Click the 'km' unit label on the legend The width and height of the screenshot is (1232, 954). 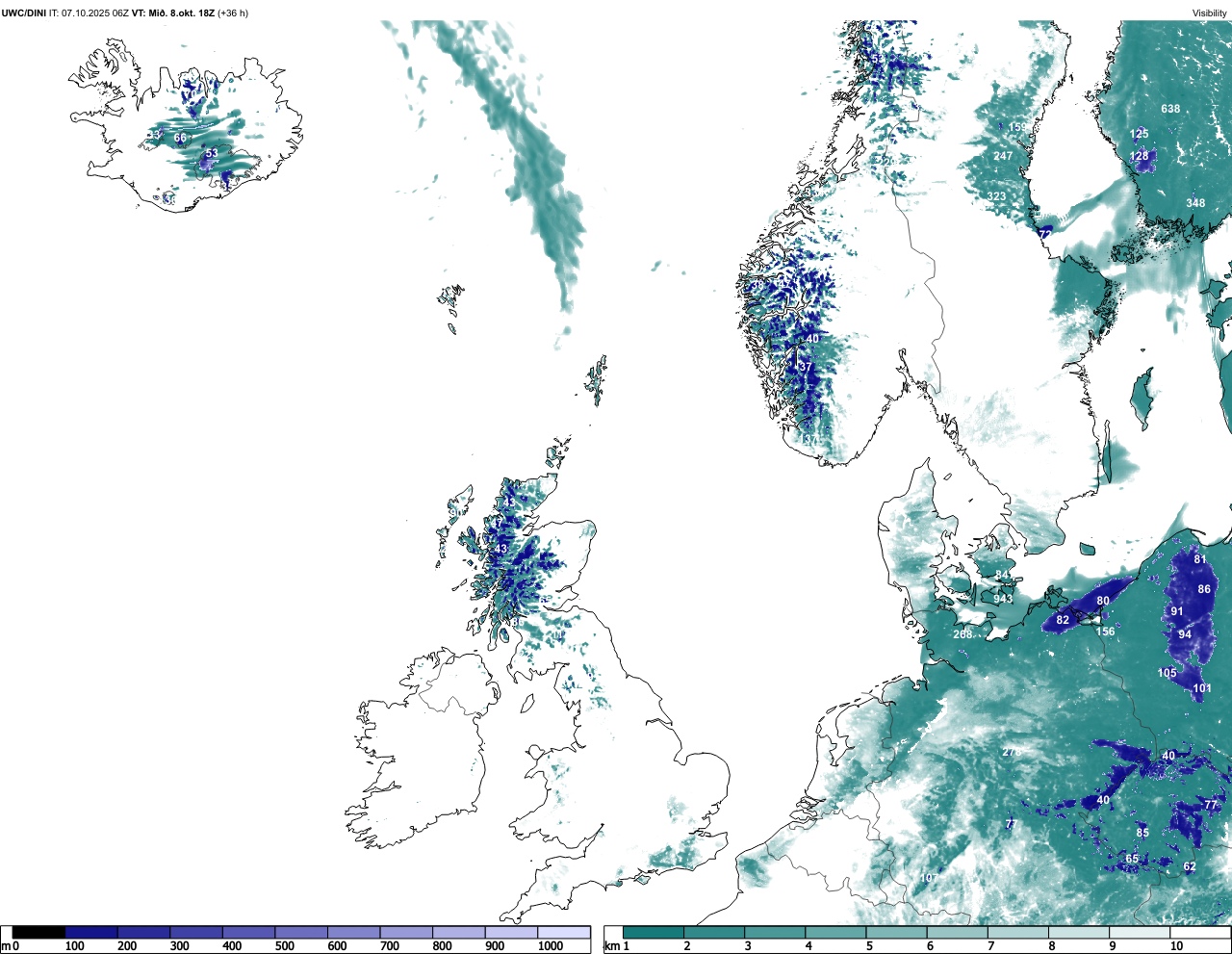click(611, 946)
